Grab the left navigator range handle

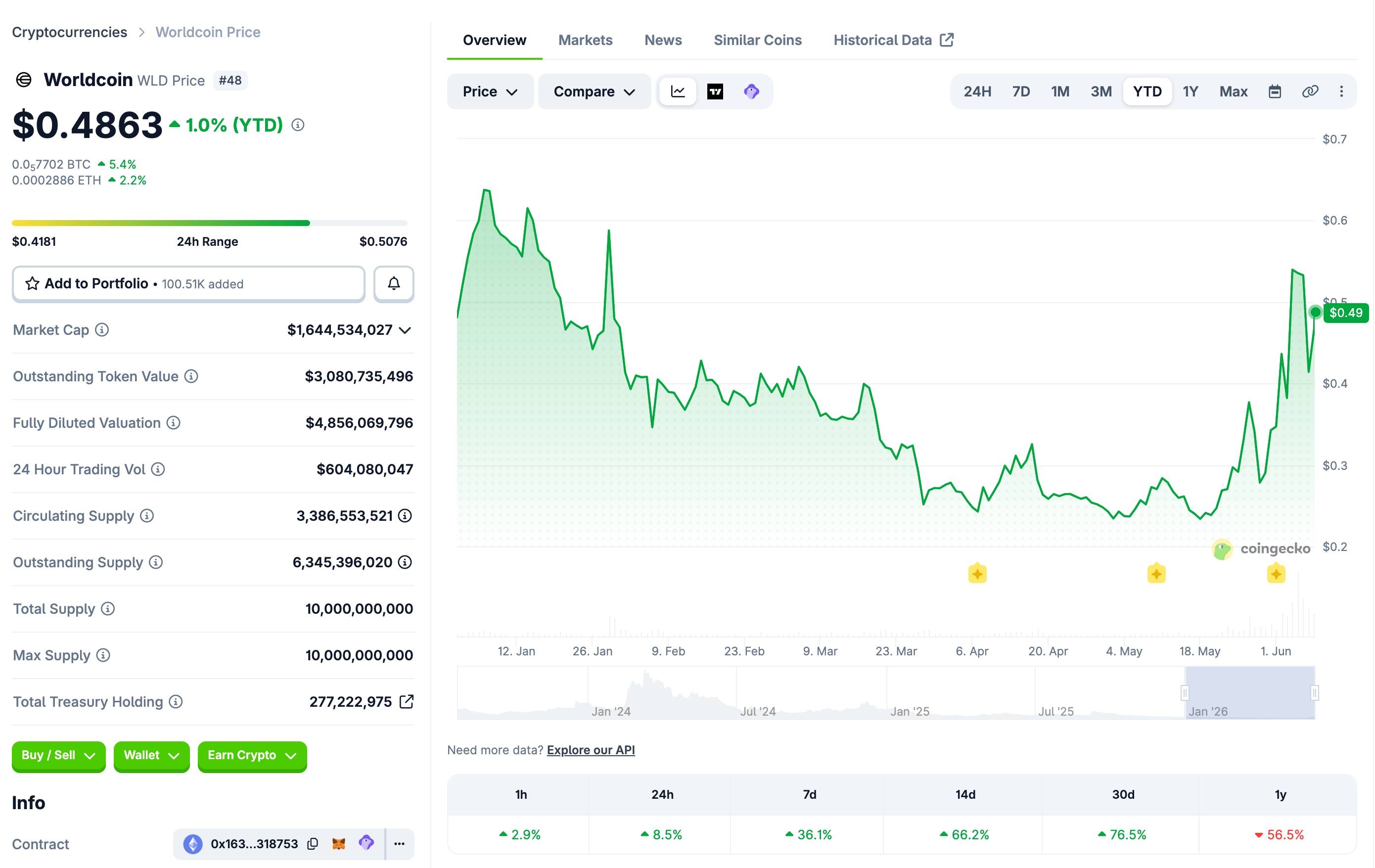[1185, 693]
